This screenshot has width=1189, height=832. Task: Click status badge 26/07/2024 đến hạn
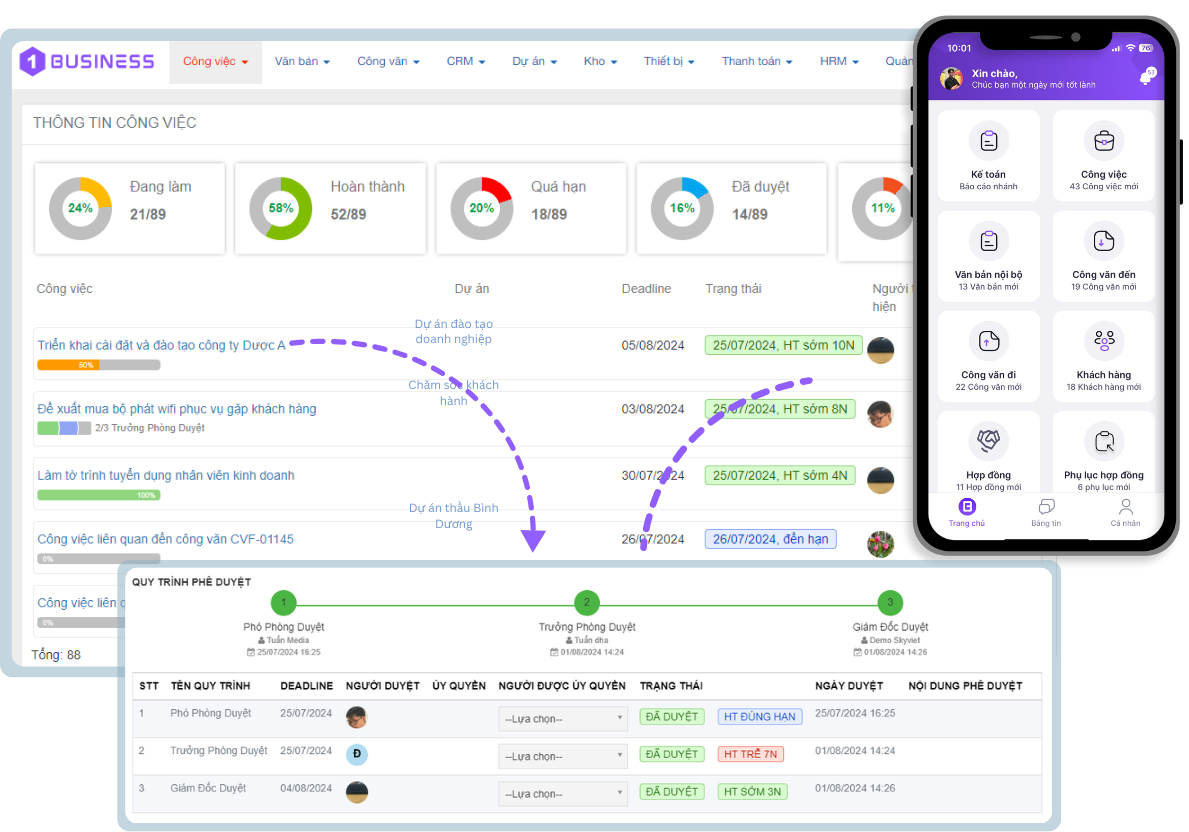click(x=770, y=539)
